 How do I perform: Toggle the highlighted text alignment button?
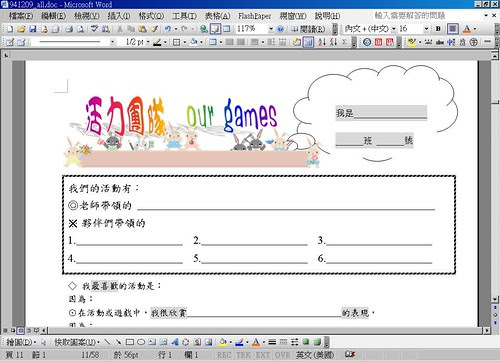tap(453, 29)
